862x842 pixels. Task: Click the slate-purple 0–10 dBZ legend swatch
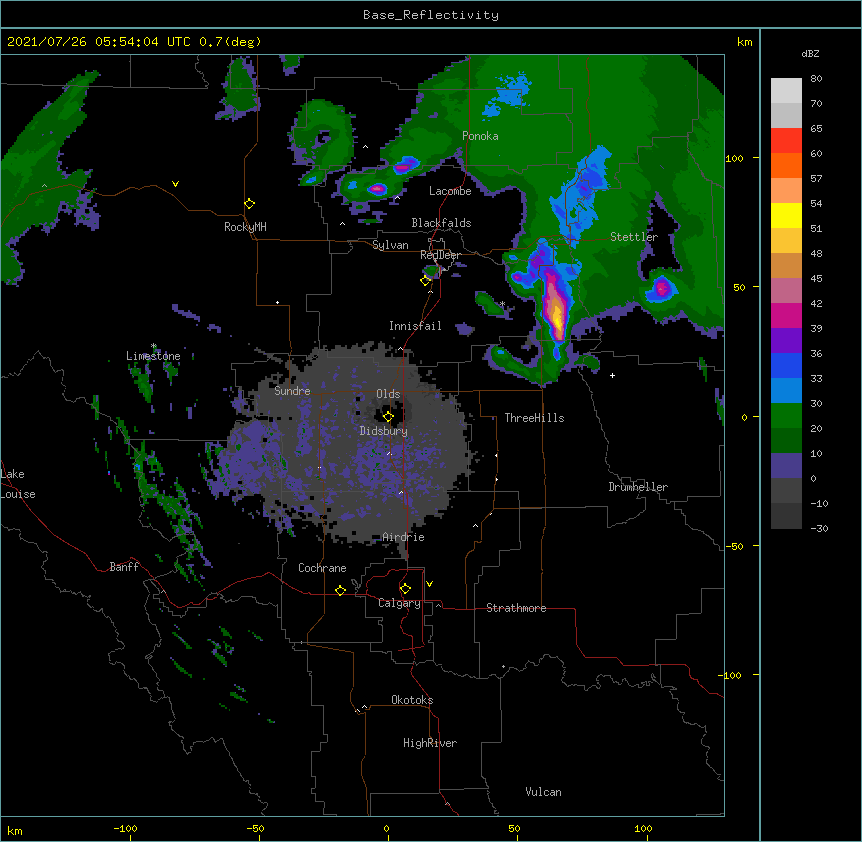coord(786,466)
